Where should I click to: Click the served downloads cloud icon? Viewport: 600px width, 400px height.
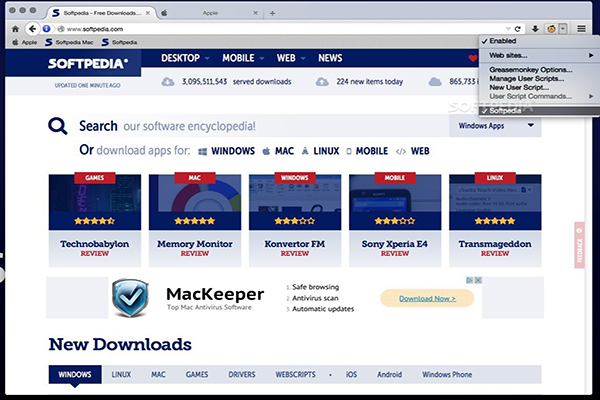[168, 82]
